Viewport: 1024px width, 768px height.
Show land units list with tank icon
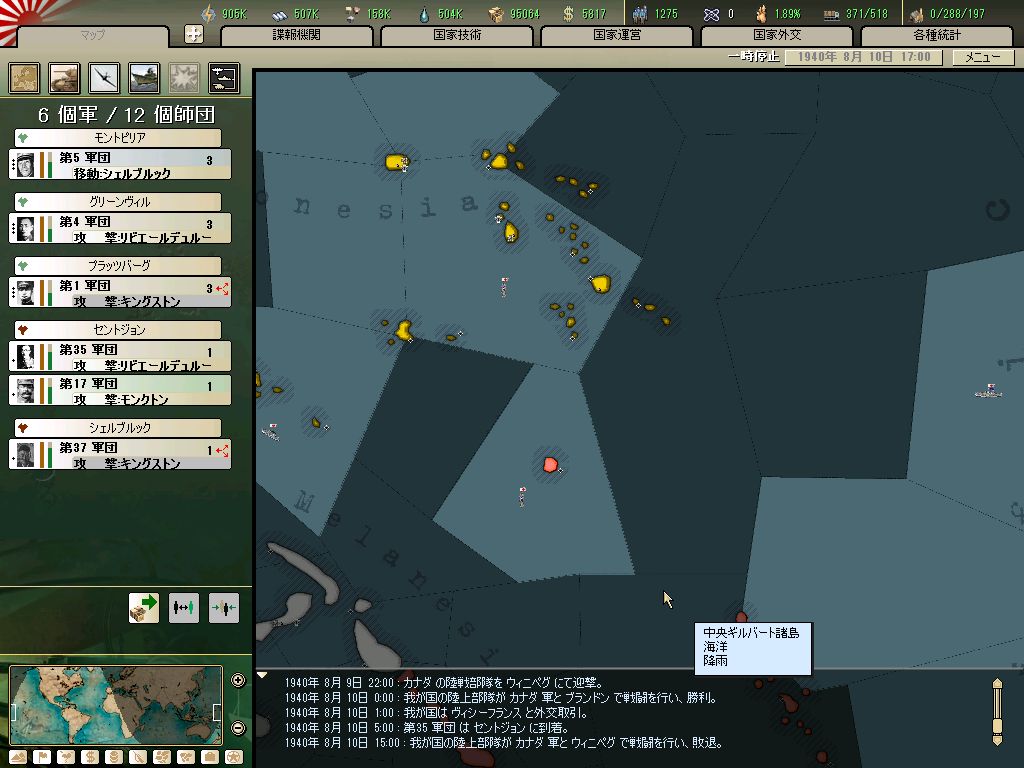pos(64,78)
